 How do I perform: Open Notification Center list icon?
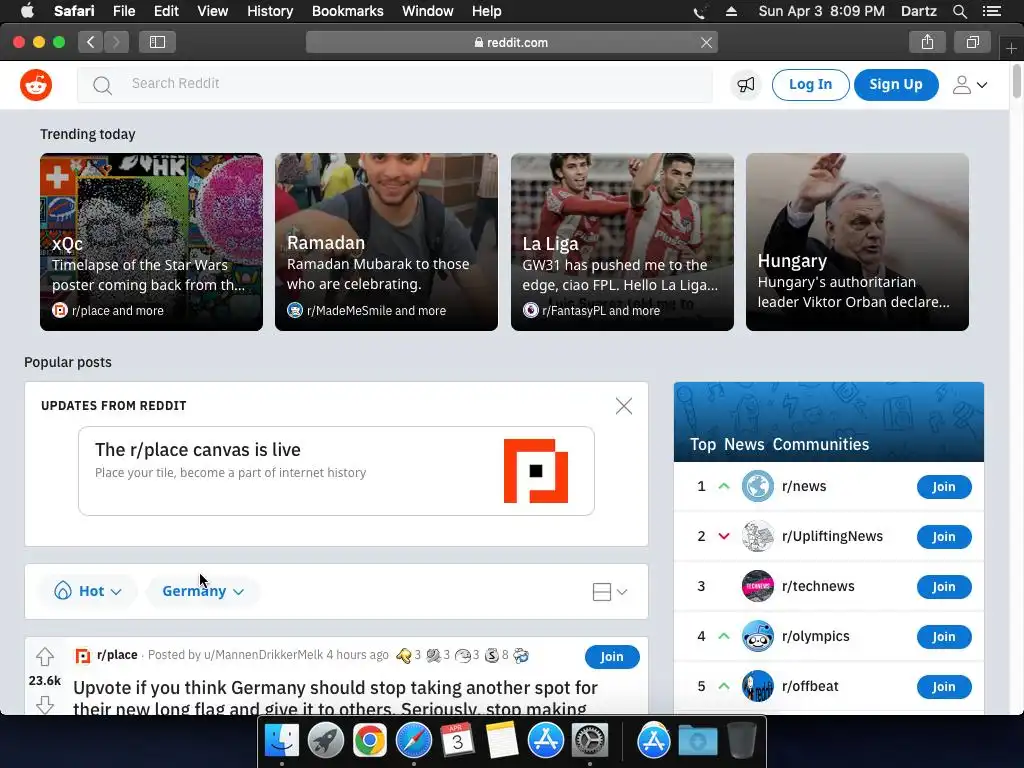coord(992,11)
